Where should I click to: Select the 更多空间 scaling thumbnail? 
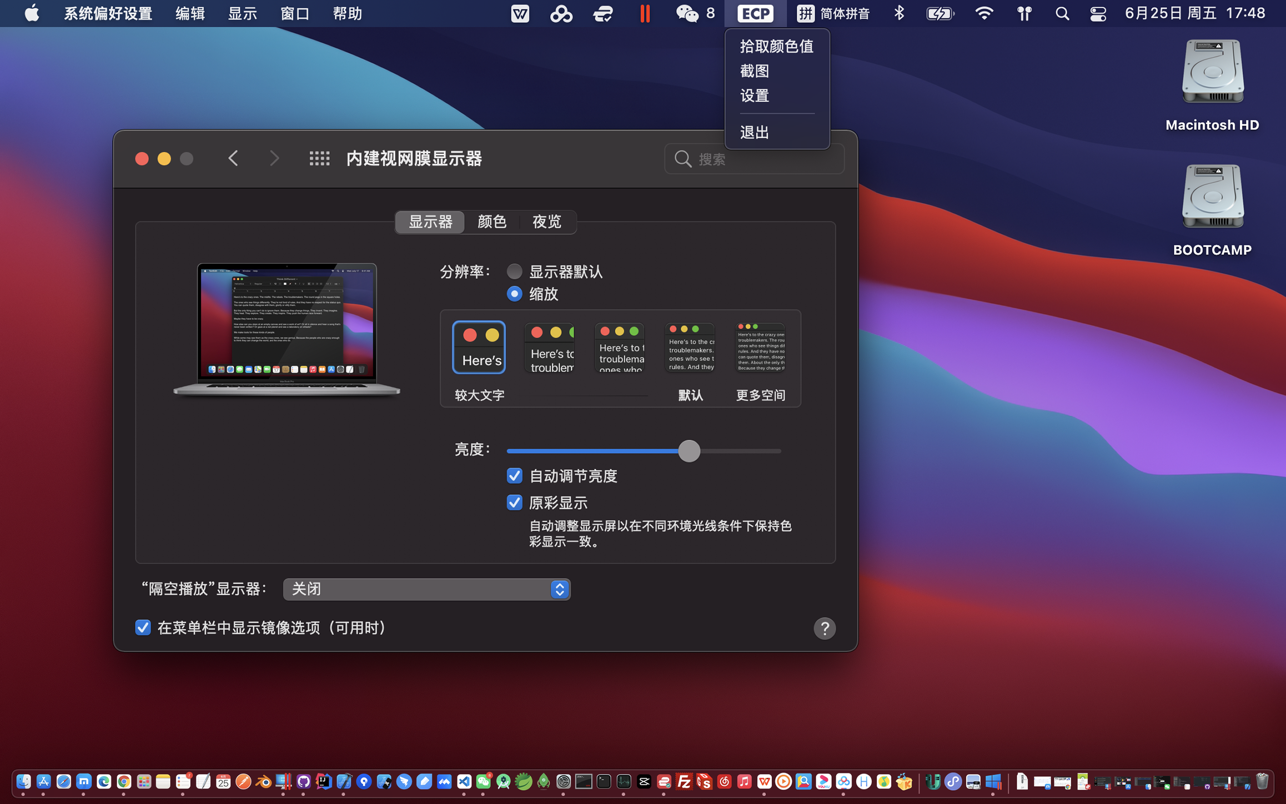760,348
